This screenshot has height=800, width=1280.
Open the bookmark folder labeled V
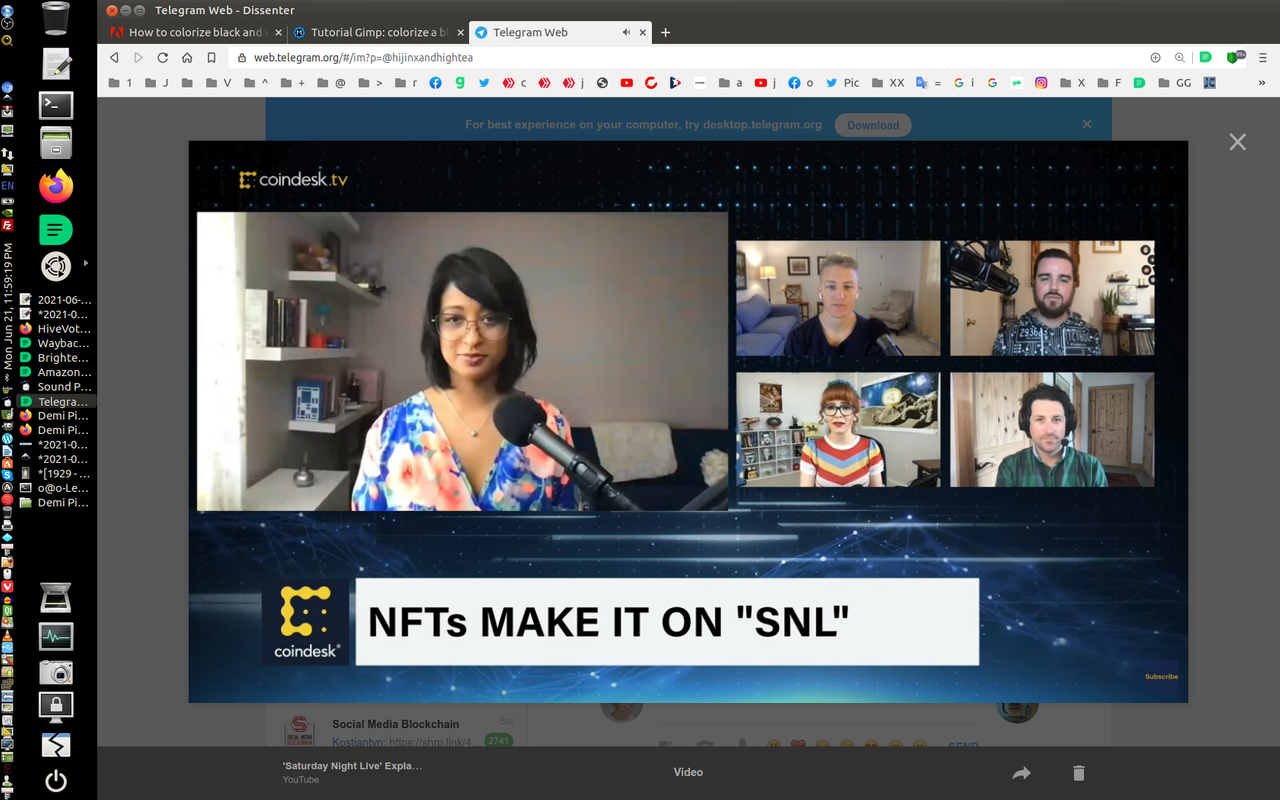pyautogui.click(x=218, y=83)
